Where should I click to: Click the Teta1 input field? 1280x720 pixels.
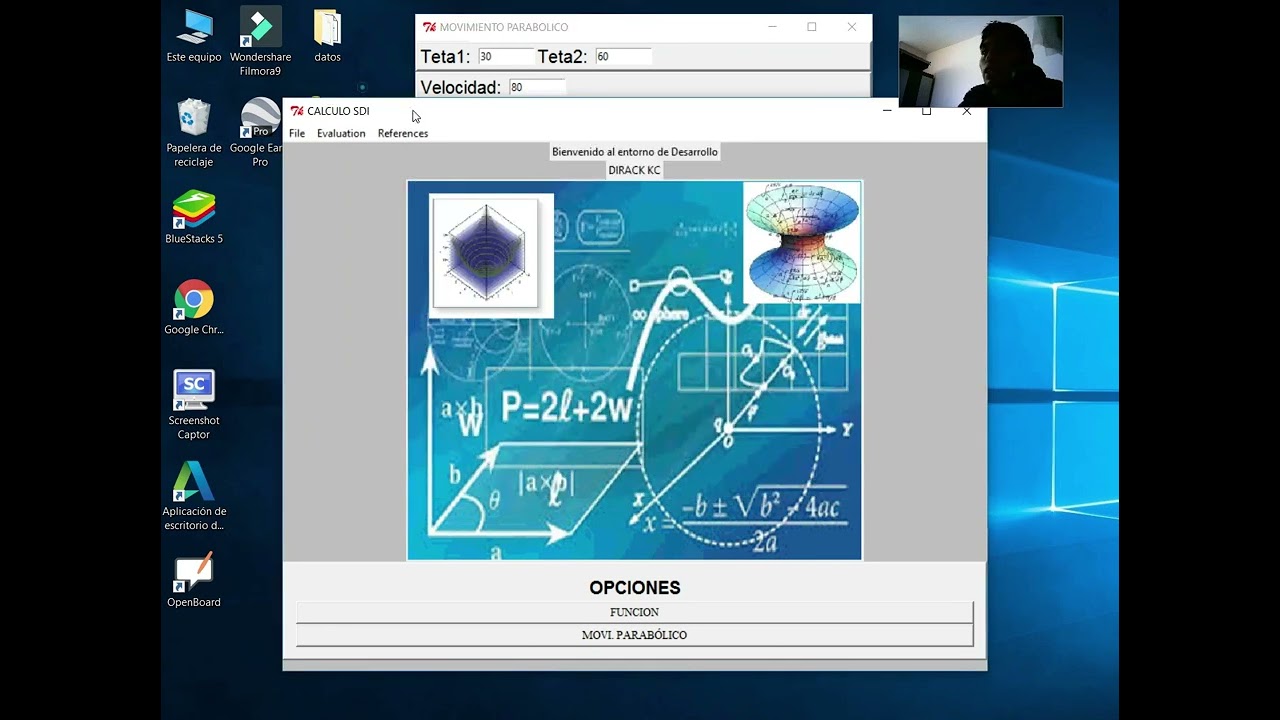505,57
